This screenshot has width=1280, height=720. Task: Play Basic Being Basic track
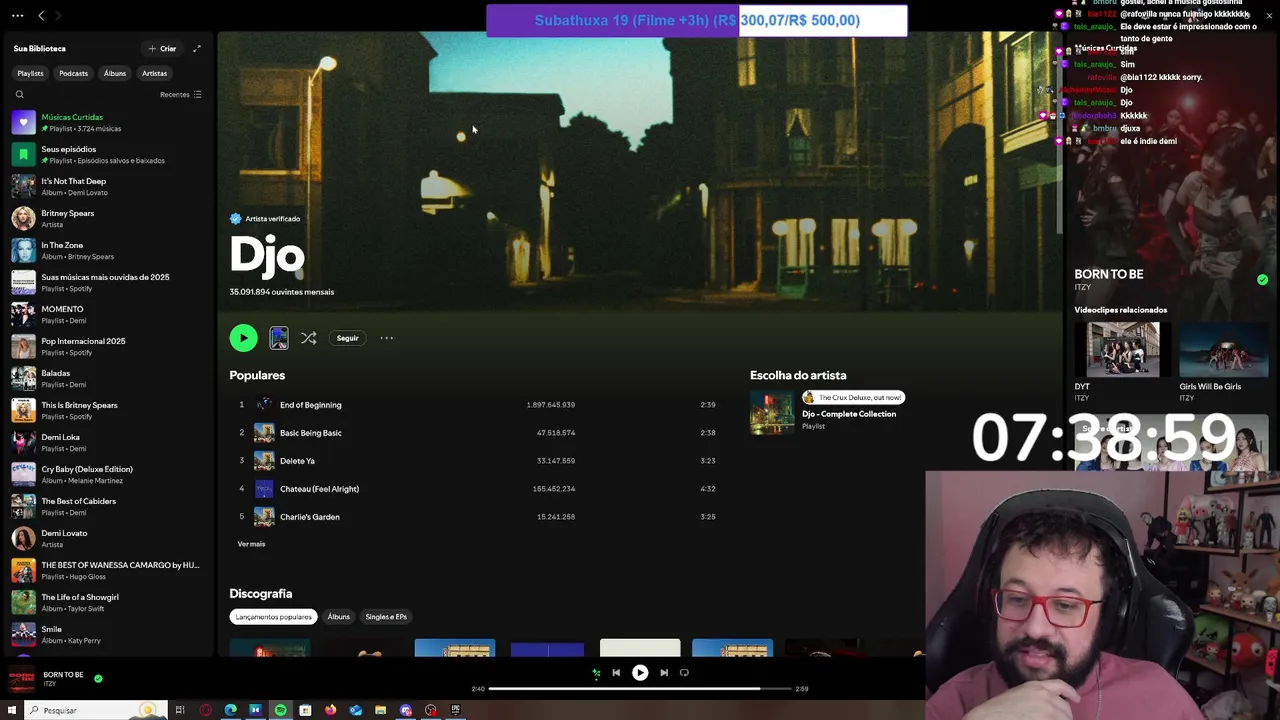coord(476,433)
